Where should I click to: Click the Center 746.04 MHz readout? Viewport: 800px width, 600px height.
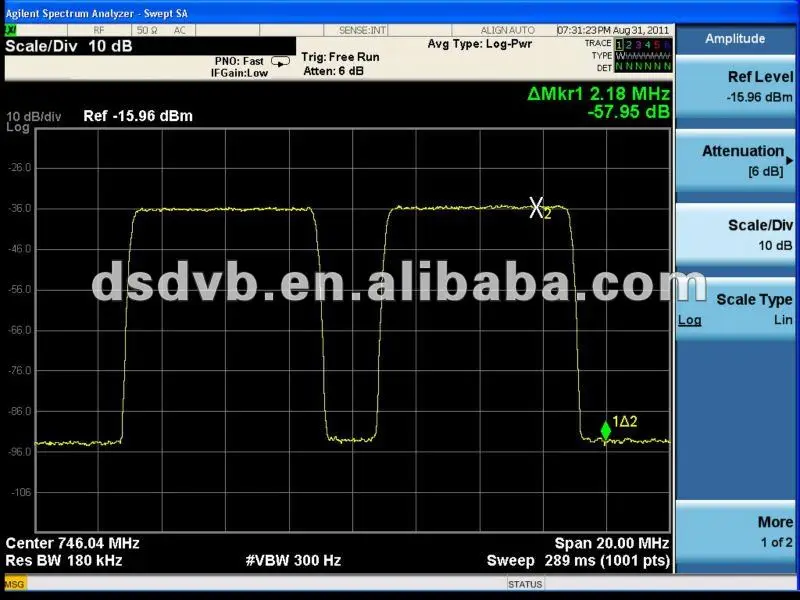coord(73,543)
